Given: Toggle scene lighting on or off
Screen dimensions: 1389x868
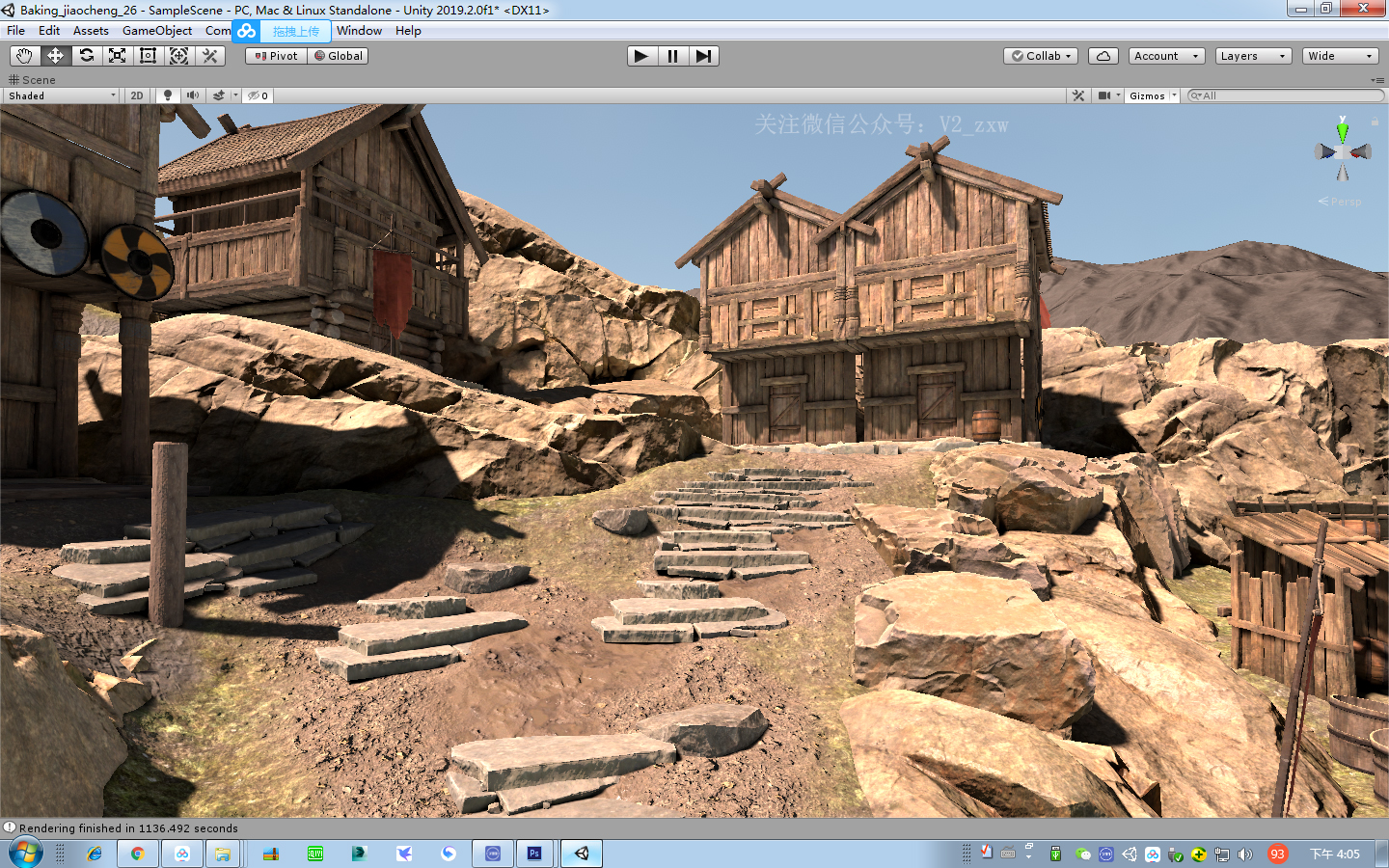Looking at the screenshot, I should click(168, 95).
